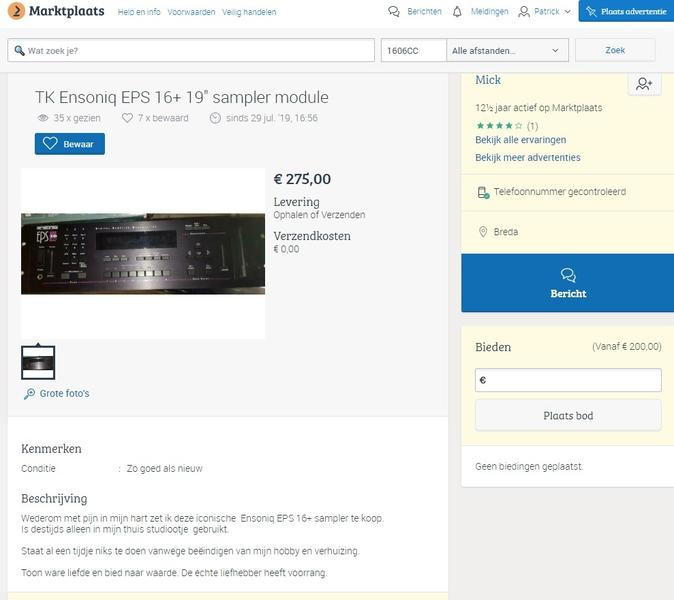Open the main Ensoniq sampler photo
The height and width of the screenshot is (600, 674).
point(143,254)
